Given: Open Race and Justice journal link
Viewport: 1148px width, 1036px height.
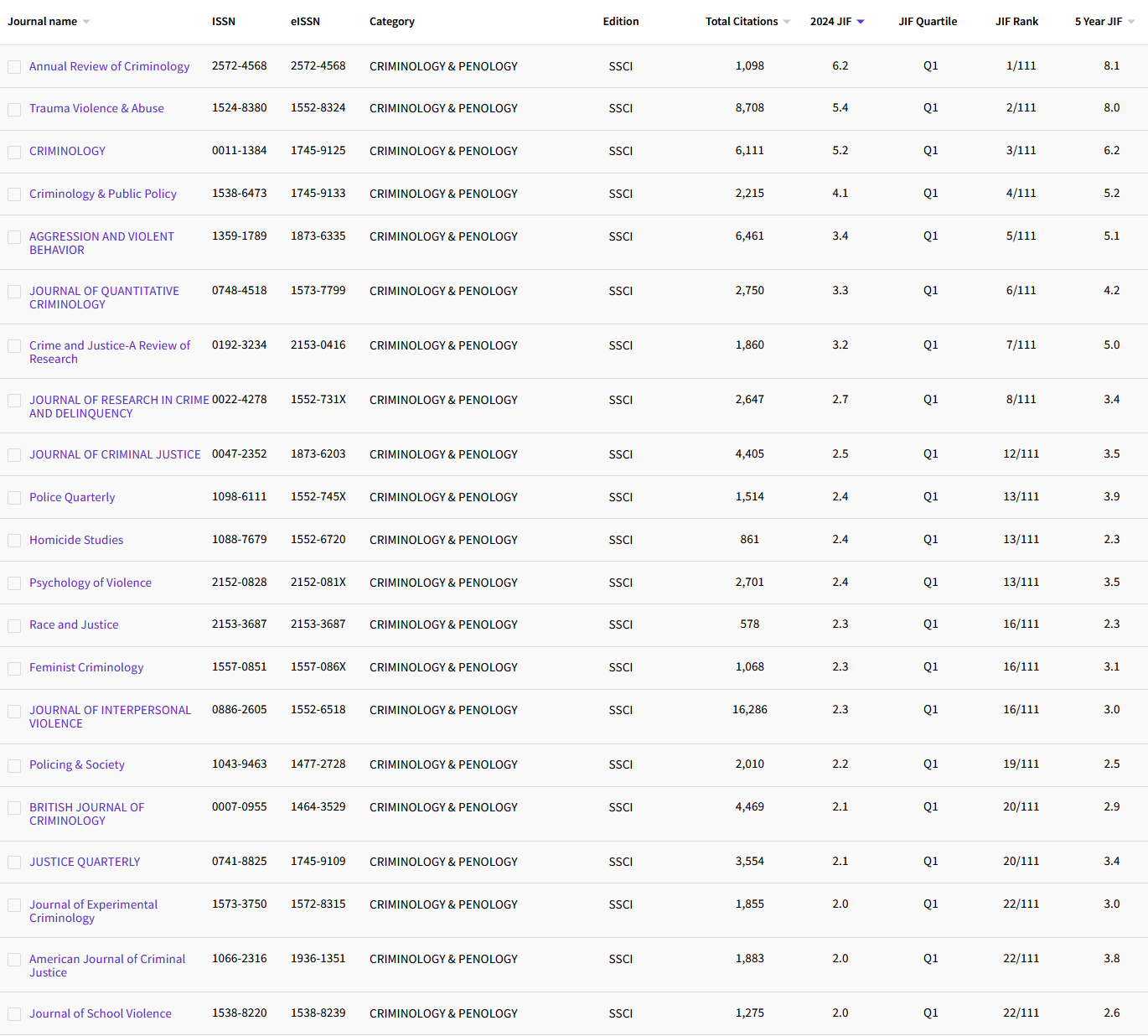Looking at the screenshot, I should pos(74,624).
